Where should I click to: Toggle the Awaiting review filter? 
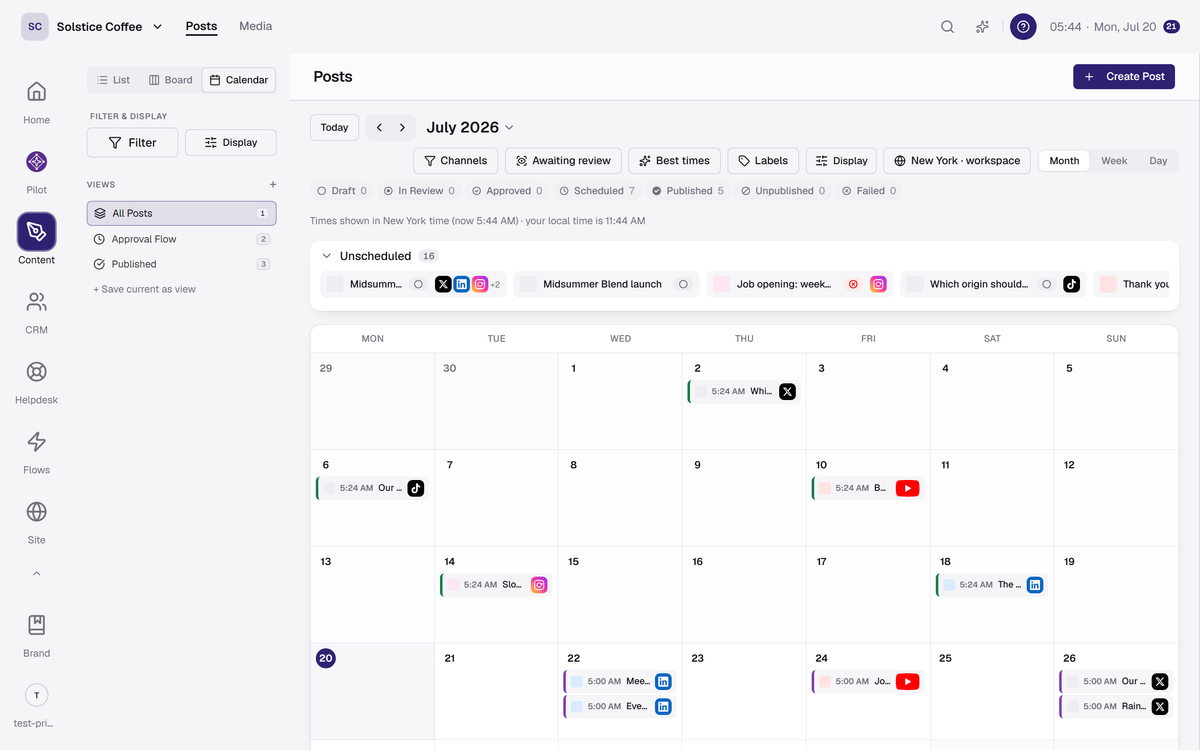coord(563,160)
